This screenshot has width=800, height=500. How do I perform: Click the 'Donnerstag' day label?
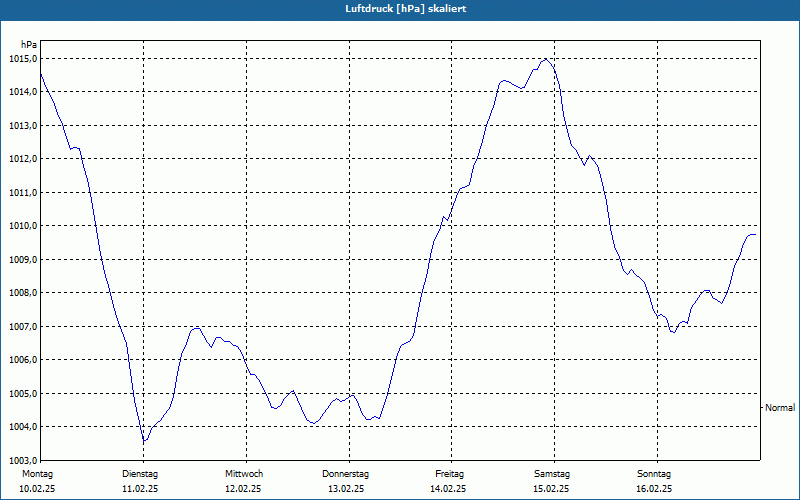click(345, 474)
